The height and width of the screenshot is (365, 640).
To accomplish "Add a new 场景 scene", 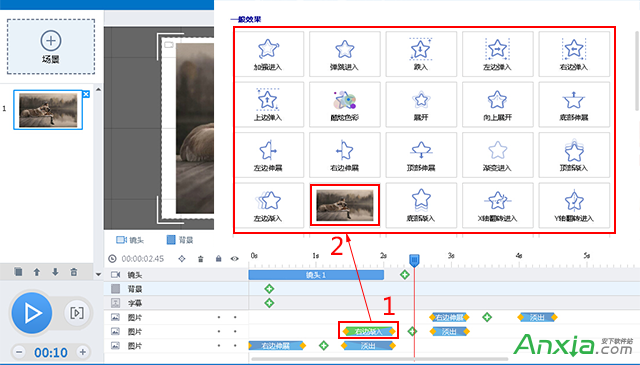I will (x=51, y=47).
